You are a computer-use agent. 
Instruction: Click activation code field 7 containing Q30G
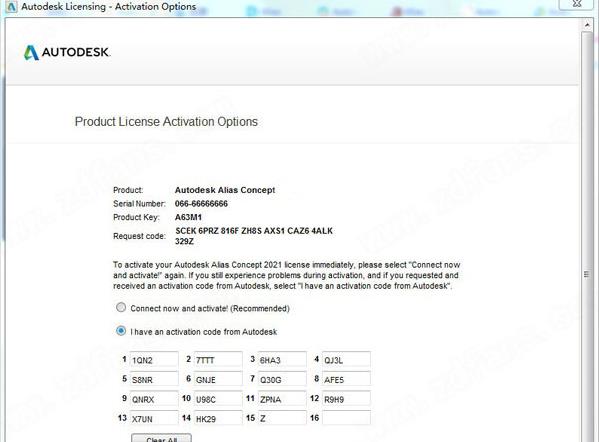click(x=282, y=379)
